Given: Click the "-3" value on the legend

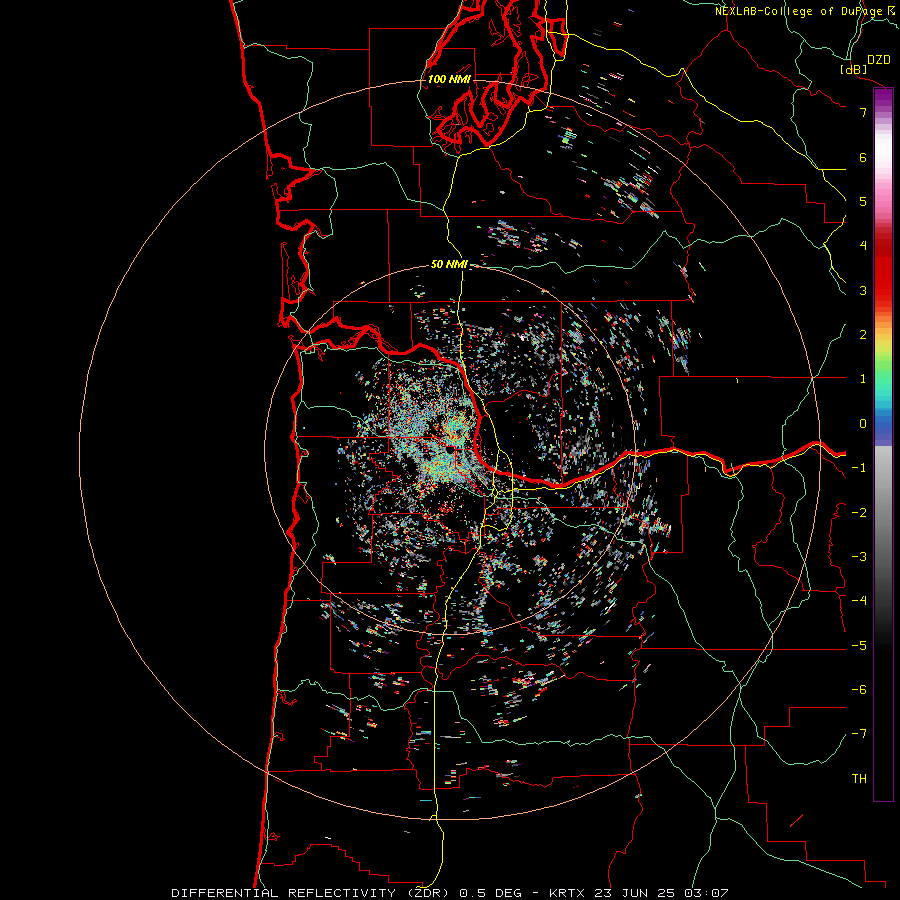Looking at the screenshot, I should [859, 557].
